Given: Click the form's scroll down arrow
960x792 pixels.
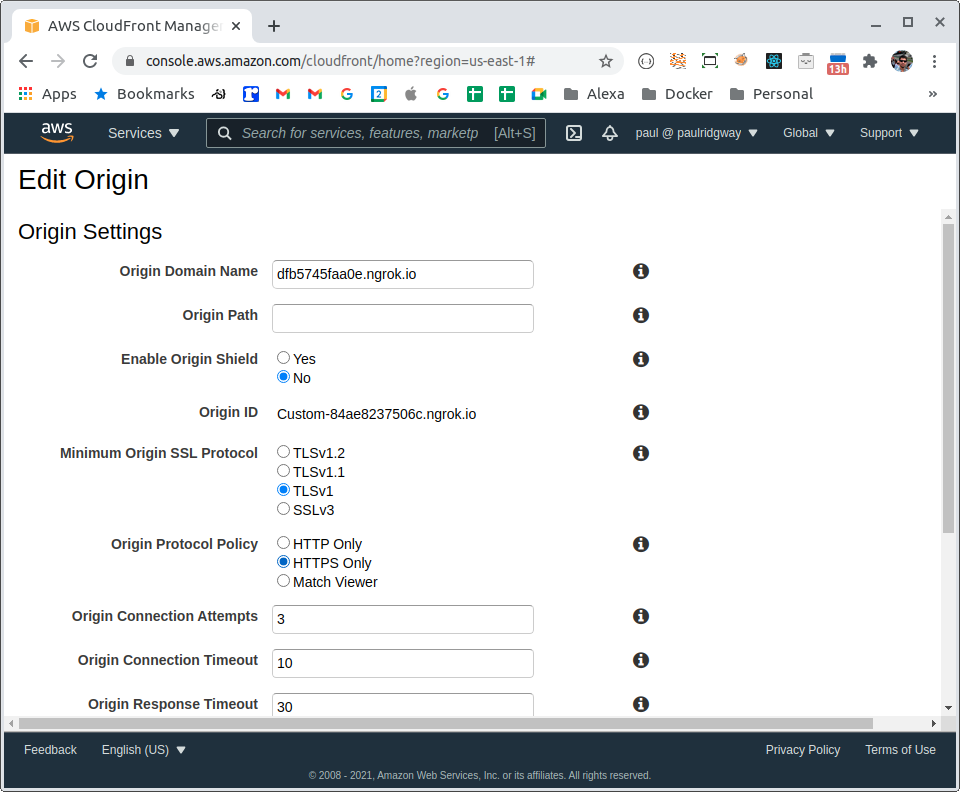Looking at the screenshot, I should [948, 708].
